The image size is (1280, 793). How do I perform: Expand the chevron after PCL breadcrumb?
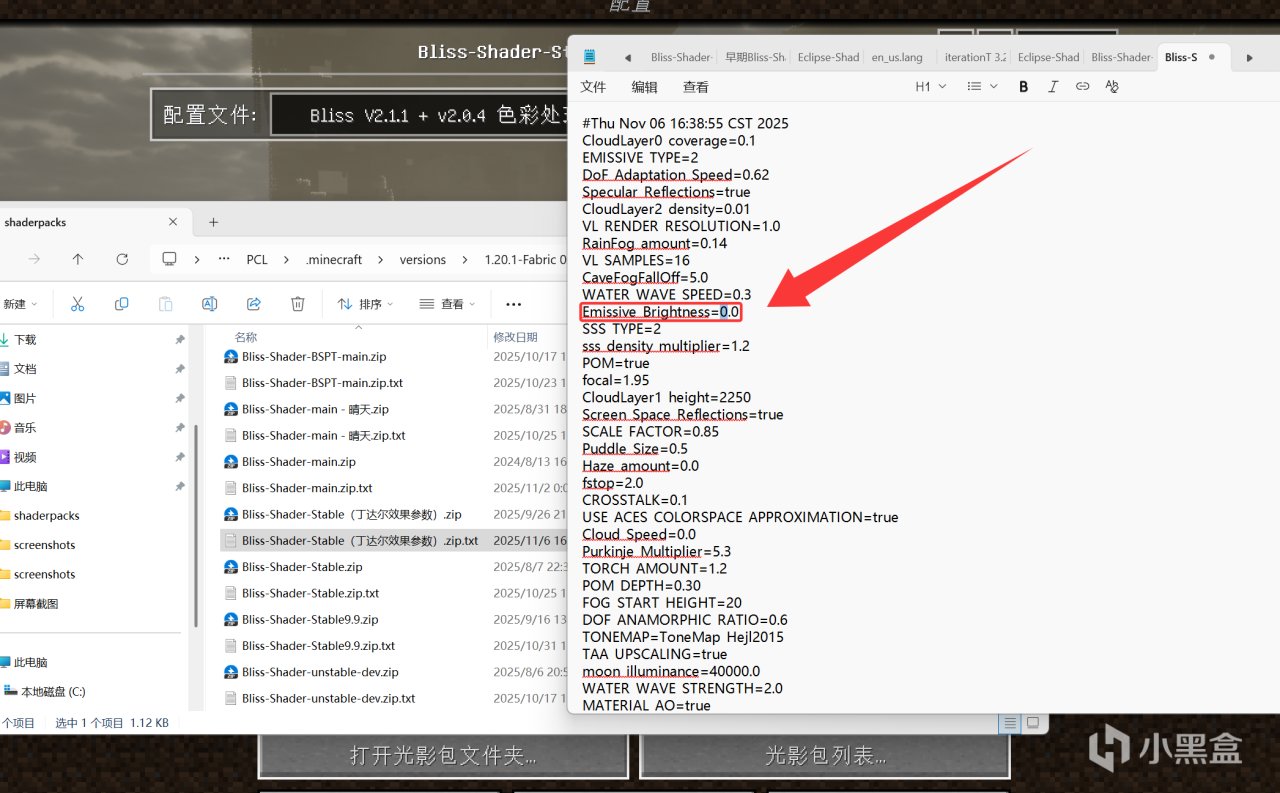287,259
